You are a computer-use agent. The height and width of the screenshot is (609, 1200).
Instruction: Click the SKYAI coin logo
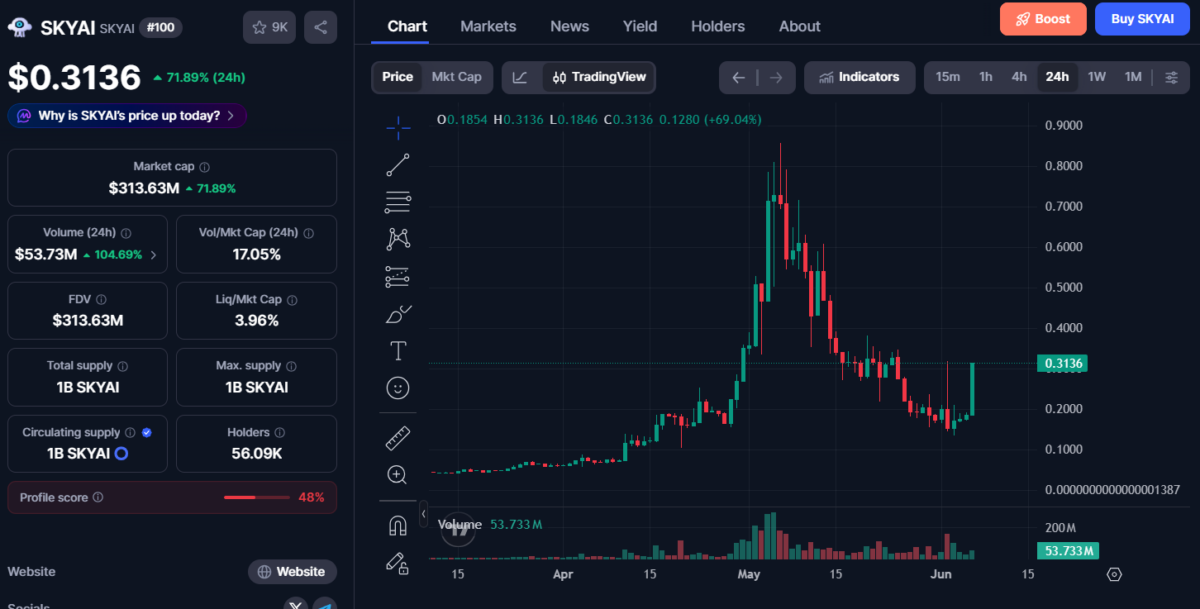[20, 27]
